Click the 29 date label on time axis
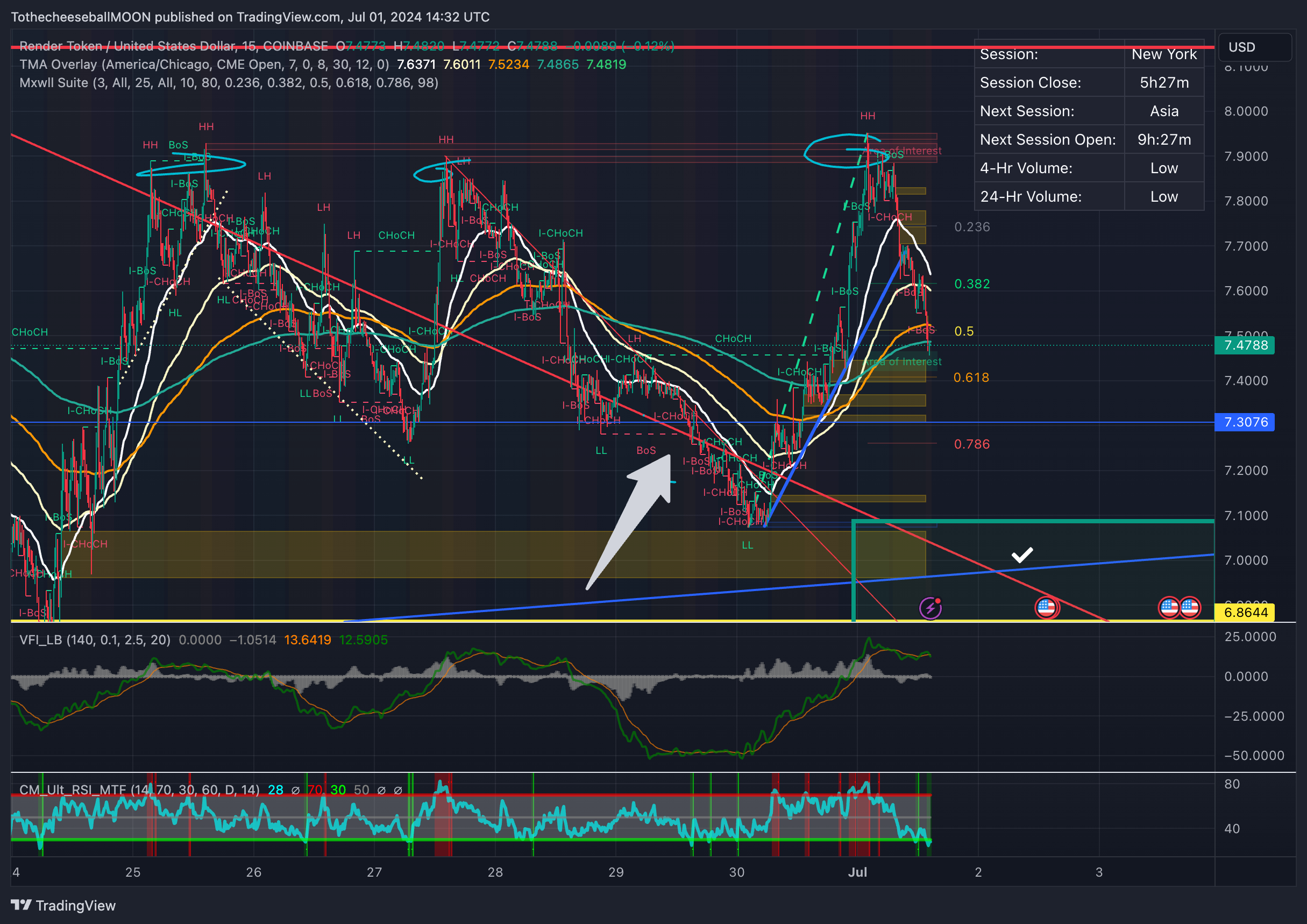 616,872
